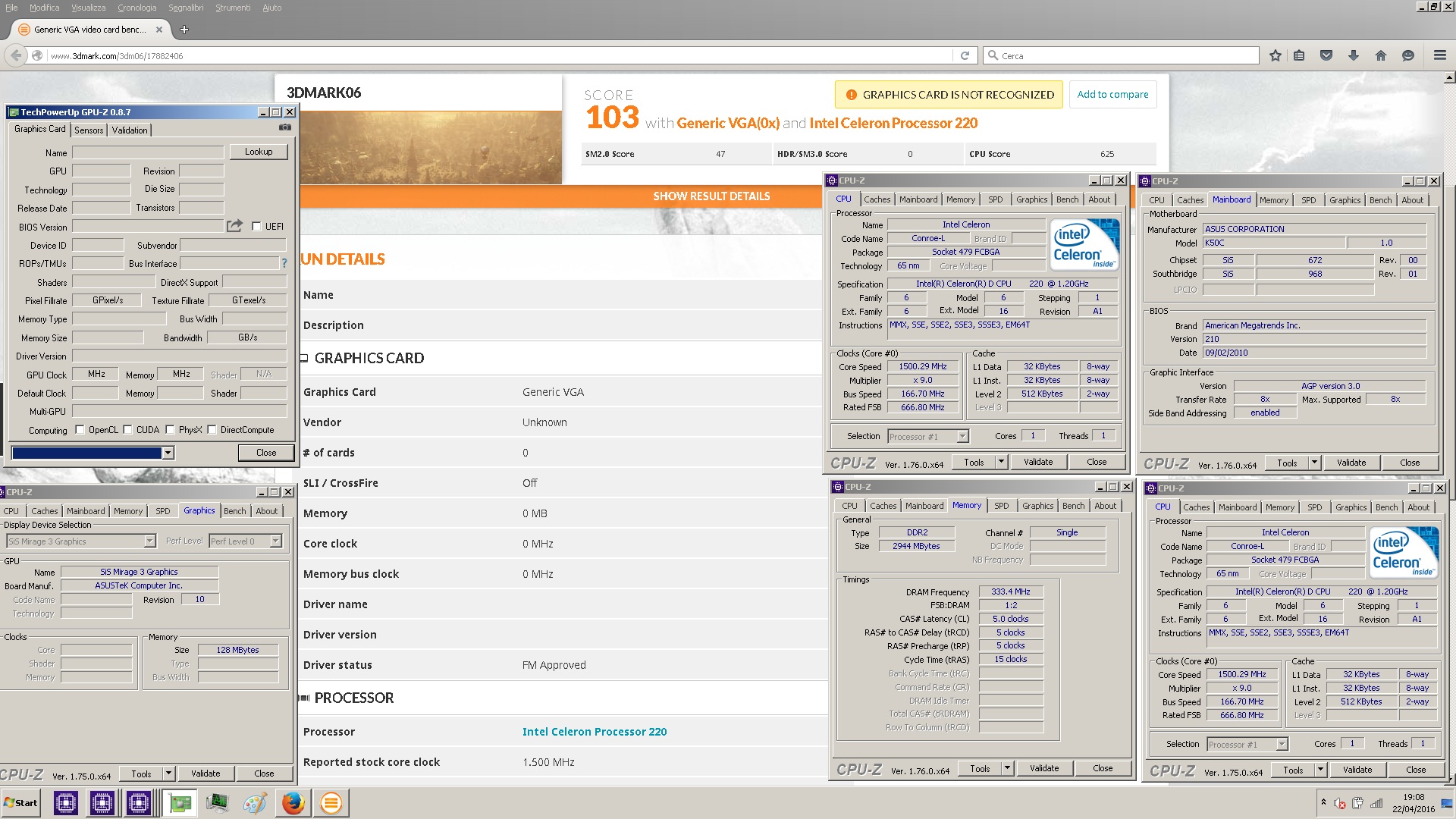
Task: Click the 3DMark06 result thumbnail image
Action: [431, 147]
